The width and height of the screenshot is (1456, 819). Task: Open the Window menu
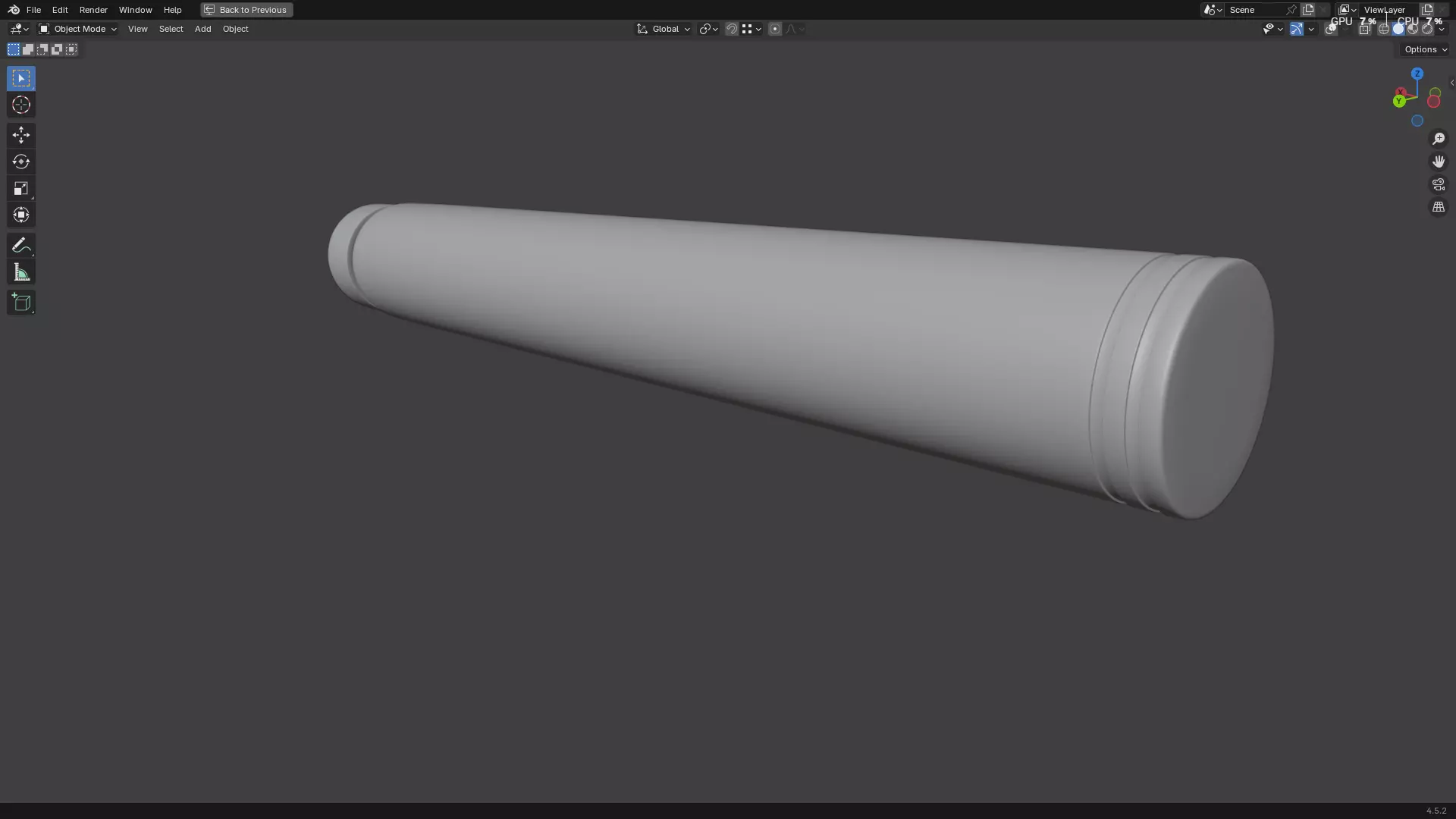click(135, 10)
